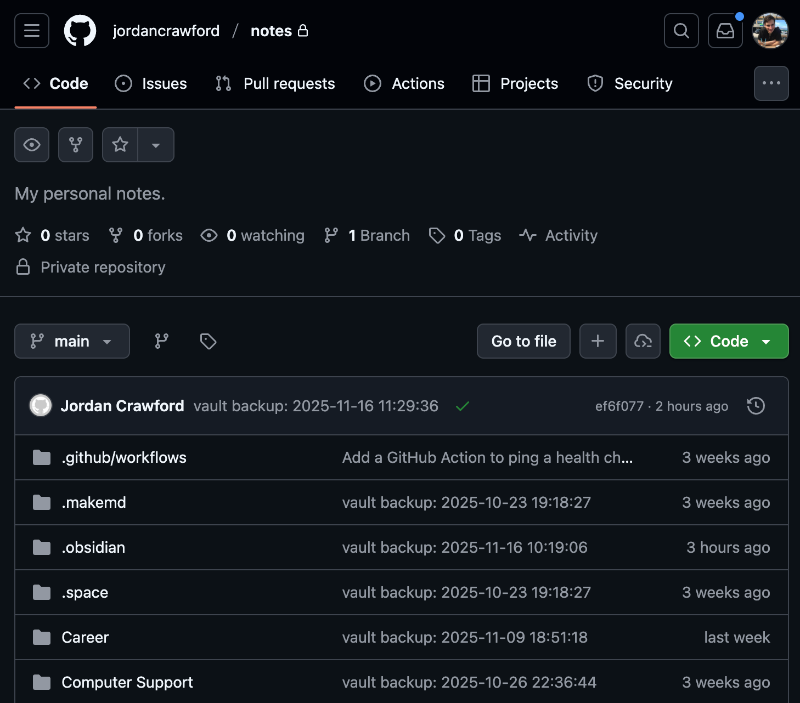The width and height of the screenshot is (800, 703).
Task: Click the Go to file button
Action: [x=523, y=341]
